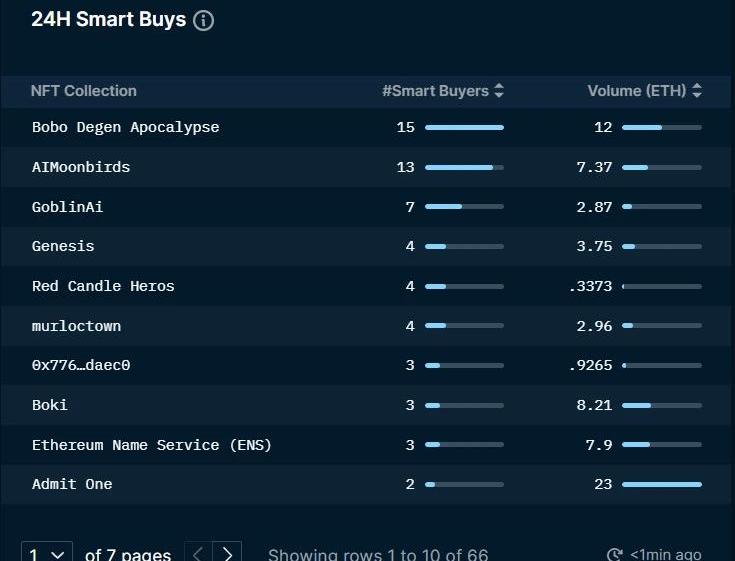Image resolution: width=735 pixels, height=561 pixels.
Task: Open the page number dropdown
Action: click(47, 553)
